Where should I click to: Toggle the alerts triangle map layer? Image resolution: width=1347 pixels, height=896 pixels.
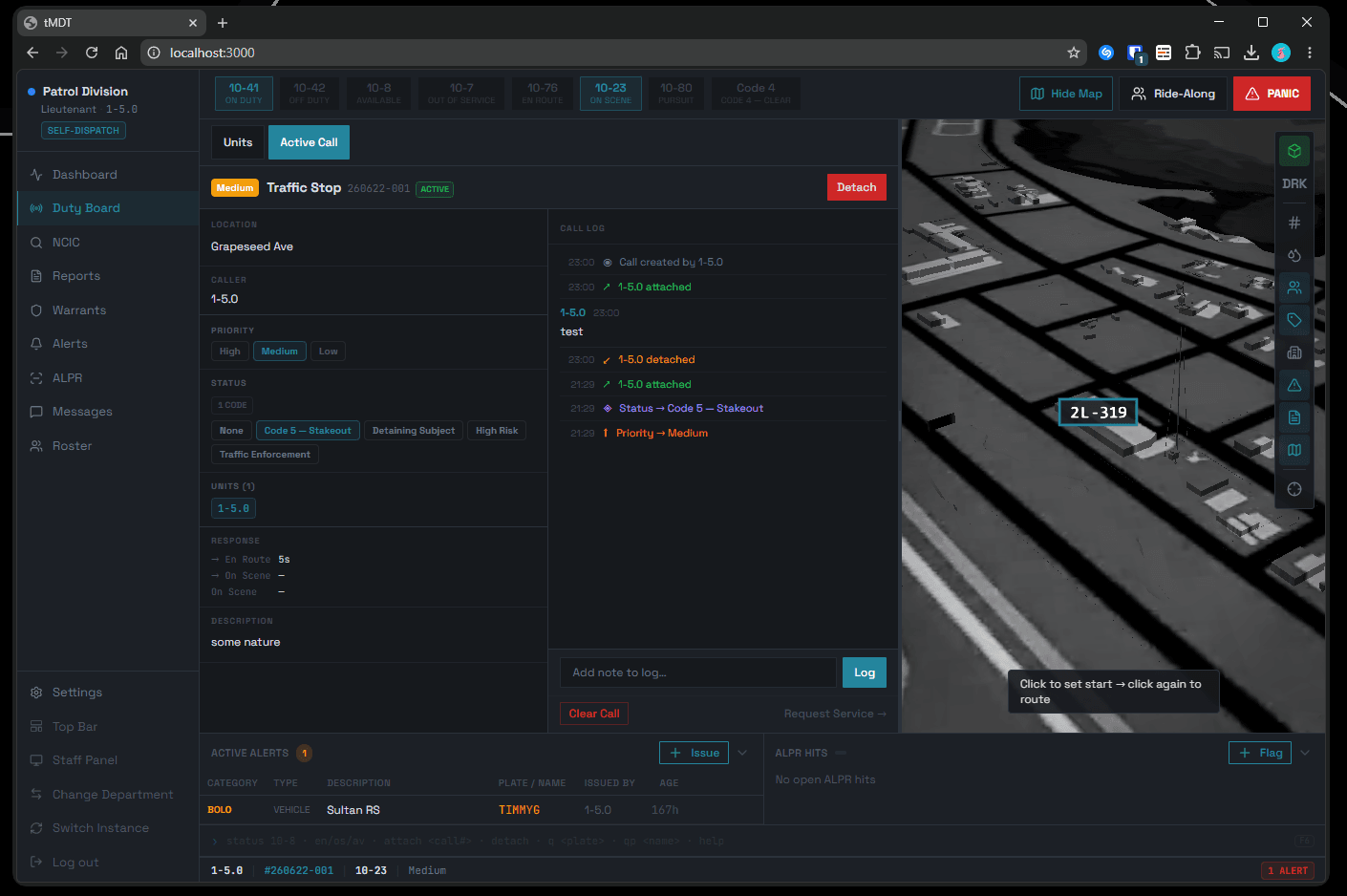point(1294,385)
